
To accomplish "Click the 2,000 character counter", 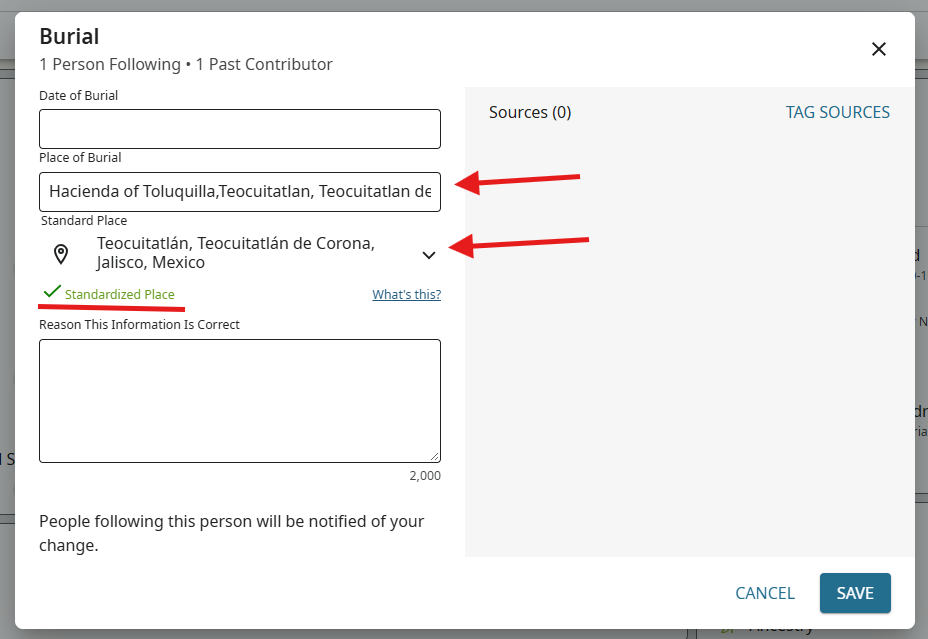I will pos(425,476).
